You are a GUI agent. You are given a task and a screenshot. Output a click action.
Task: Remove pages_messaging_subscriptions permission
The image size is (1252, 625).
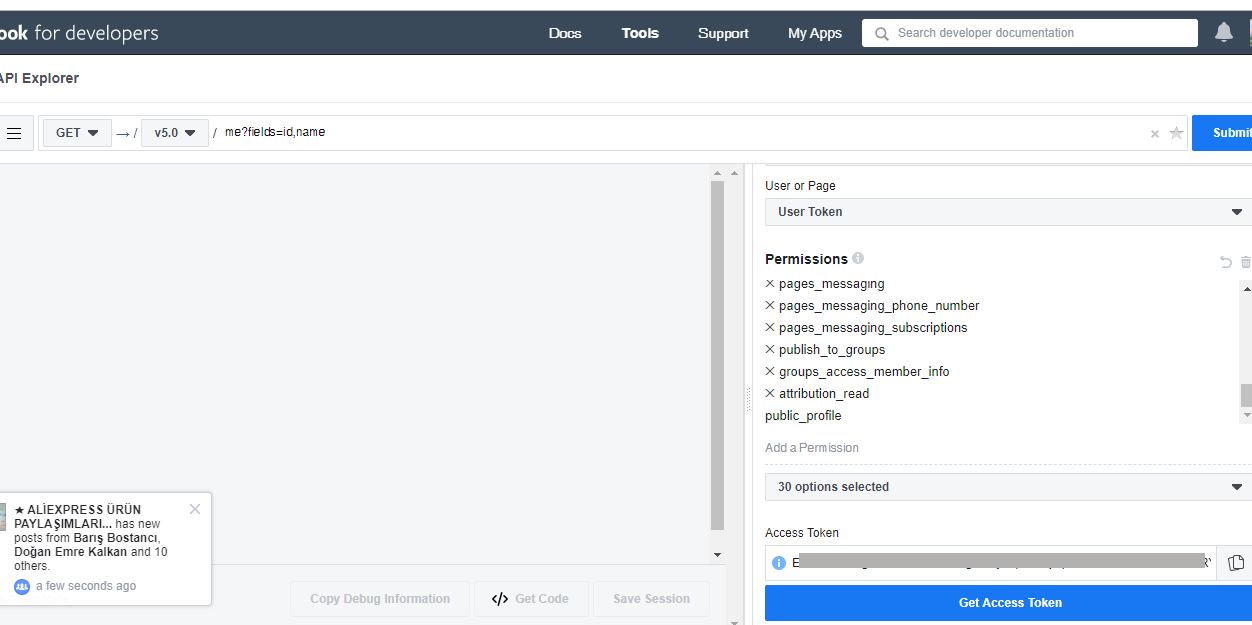pyautogui.click(x=770, y=328)
